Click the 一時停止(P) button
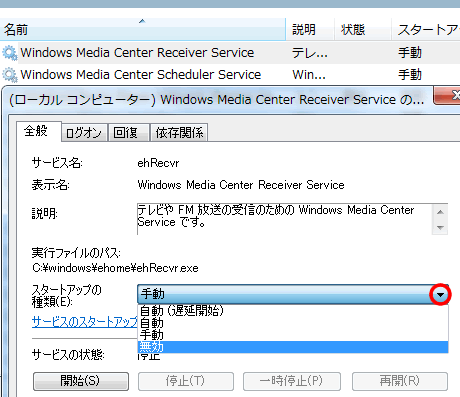 [x=292, y=381]
